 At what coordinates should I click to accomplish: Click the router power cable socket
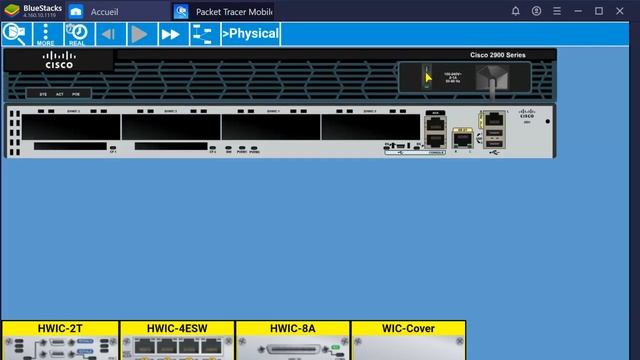[493, 78]
